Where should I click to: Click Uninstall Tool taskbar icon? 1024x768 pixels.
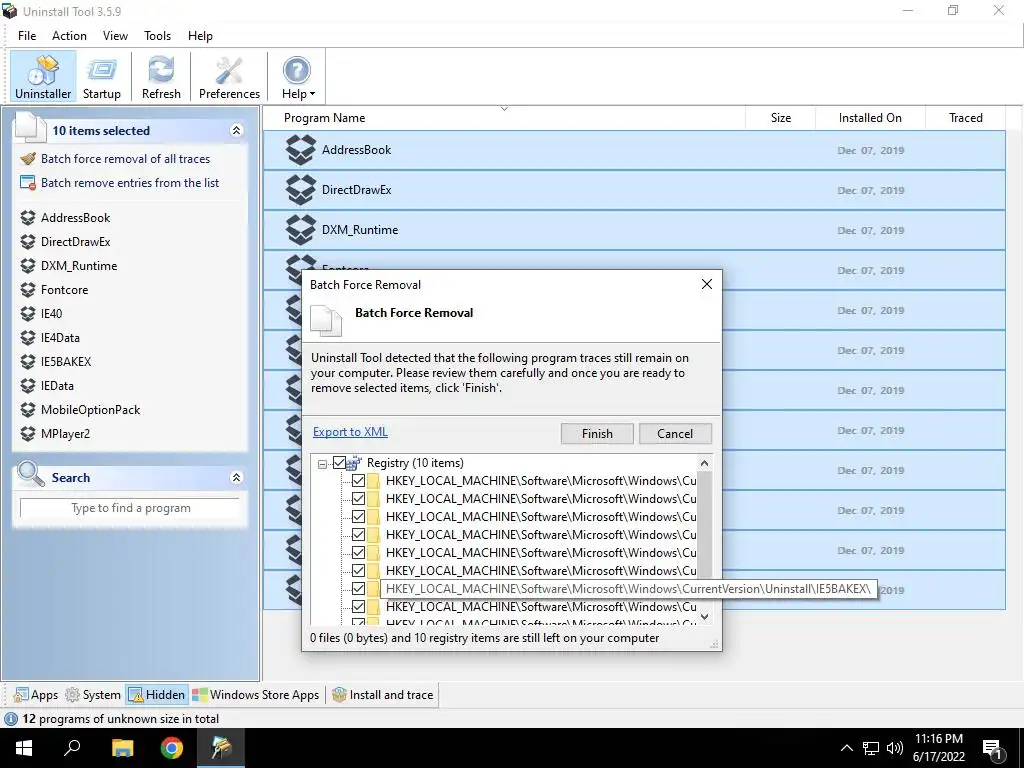click(221, 748)
